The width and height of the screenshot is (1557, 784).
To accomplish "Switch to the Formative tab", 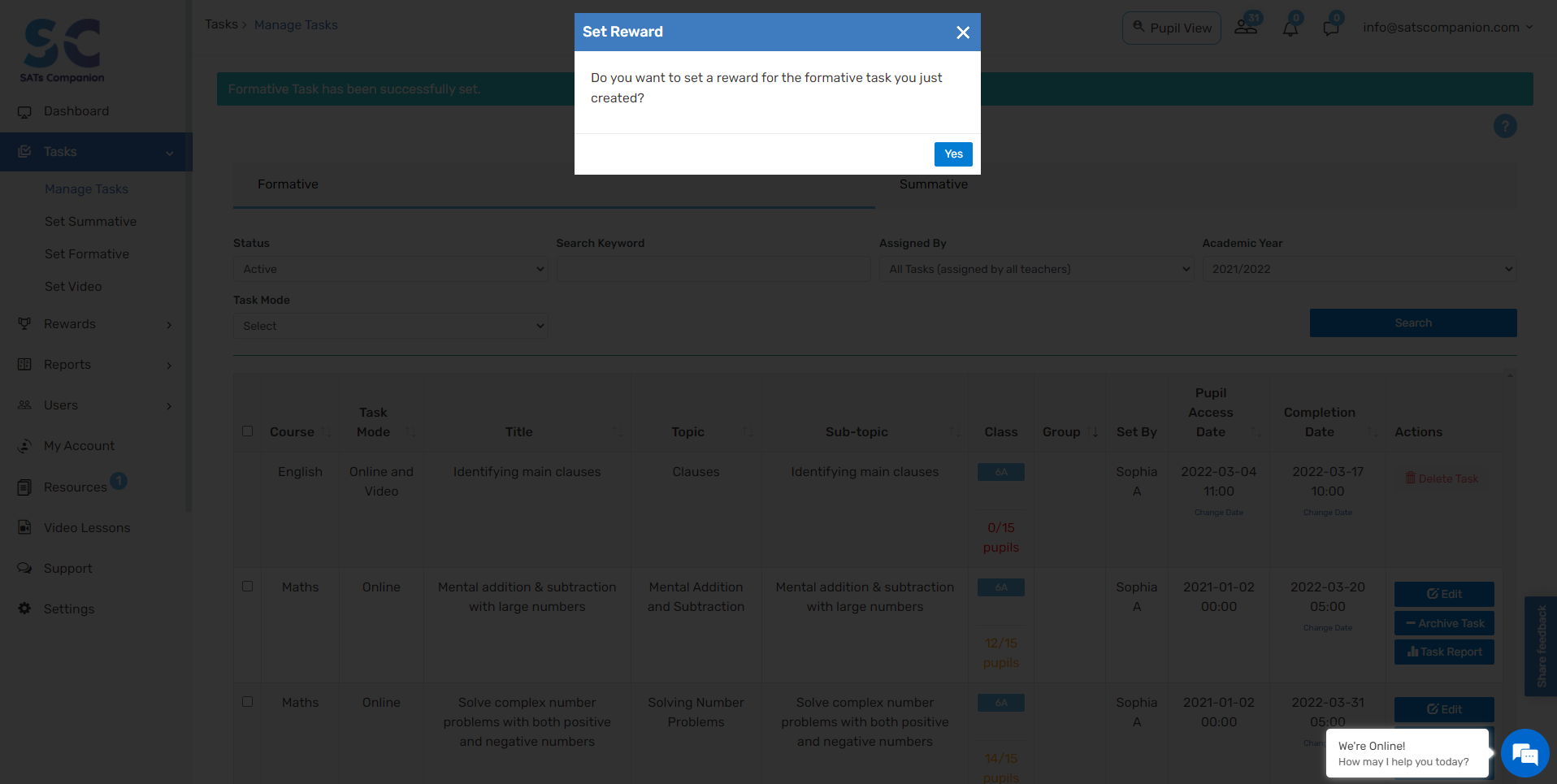I will coord(554,184).
